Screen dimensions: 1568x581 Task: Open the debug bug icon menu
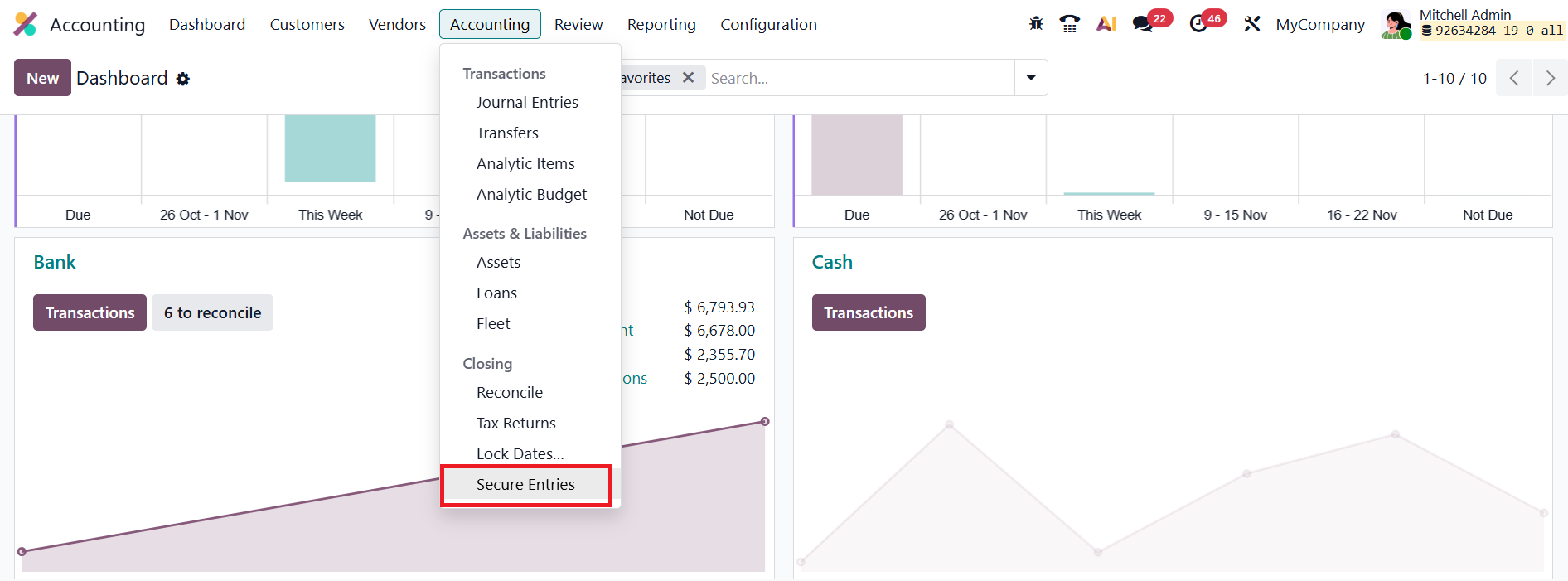1036,24
